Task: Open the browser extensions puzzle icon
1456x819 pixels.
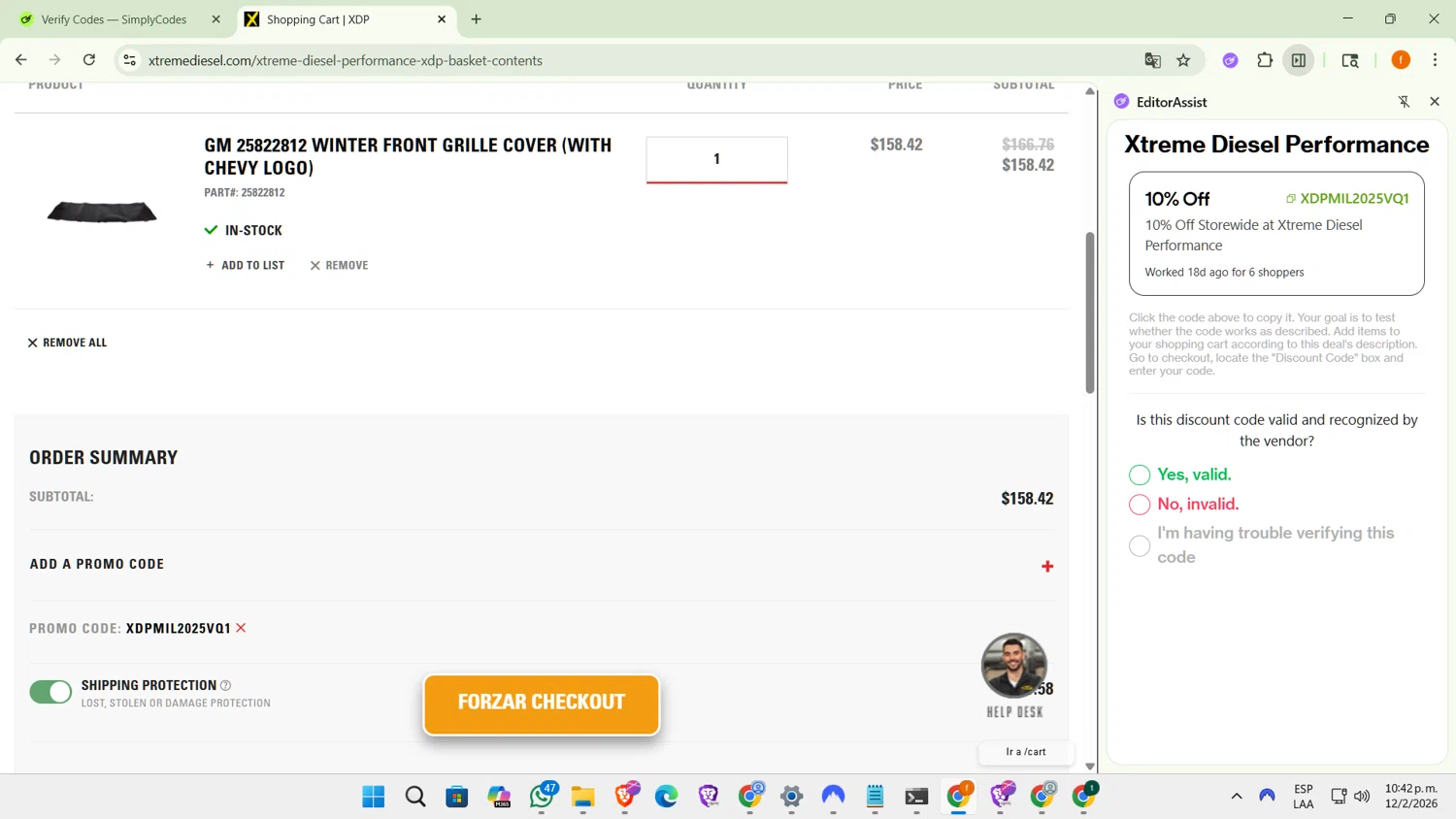Action: click(1264, 60)
